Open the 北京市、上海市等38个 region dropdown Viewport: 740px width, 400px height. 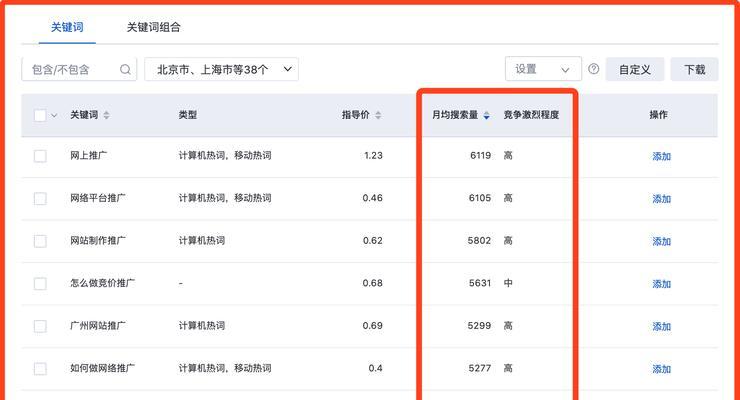point(221,69)
